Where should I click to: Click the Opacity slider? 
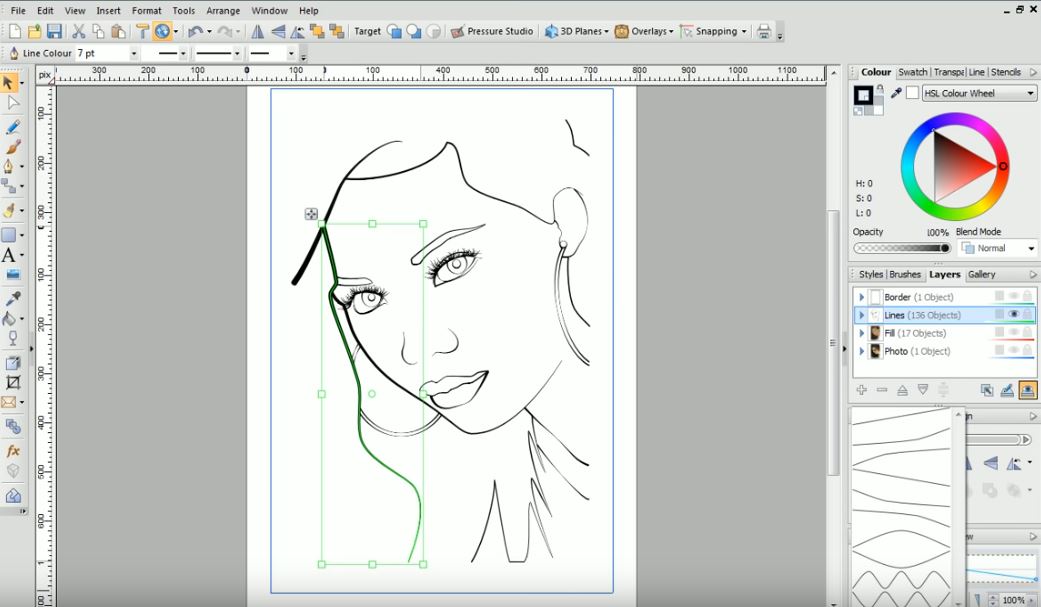point(900,248)
